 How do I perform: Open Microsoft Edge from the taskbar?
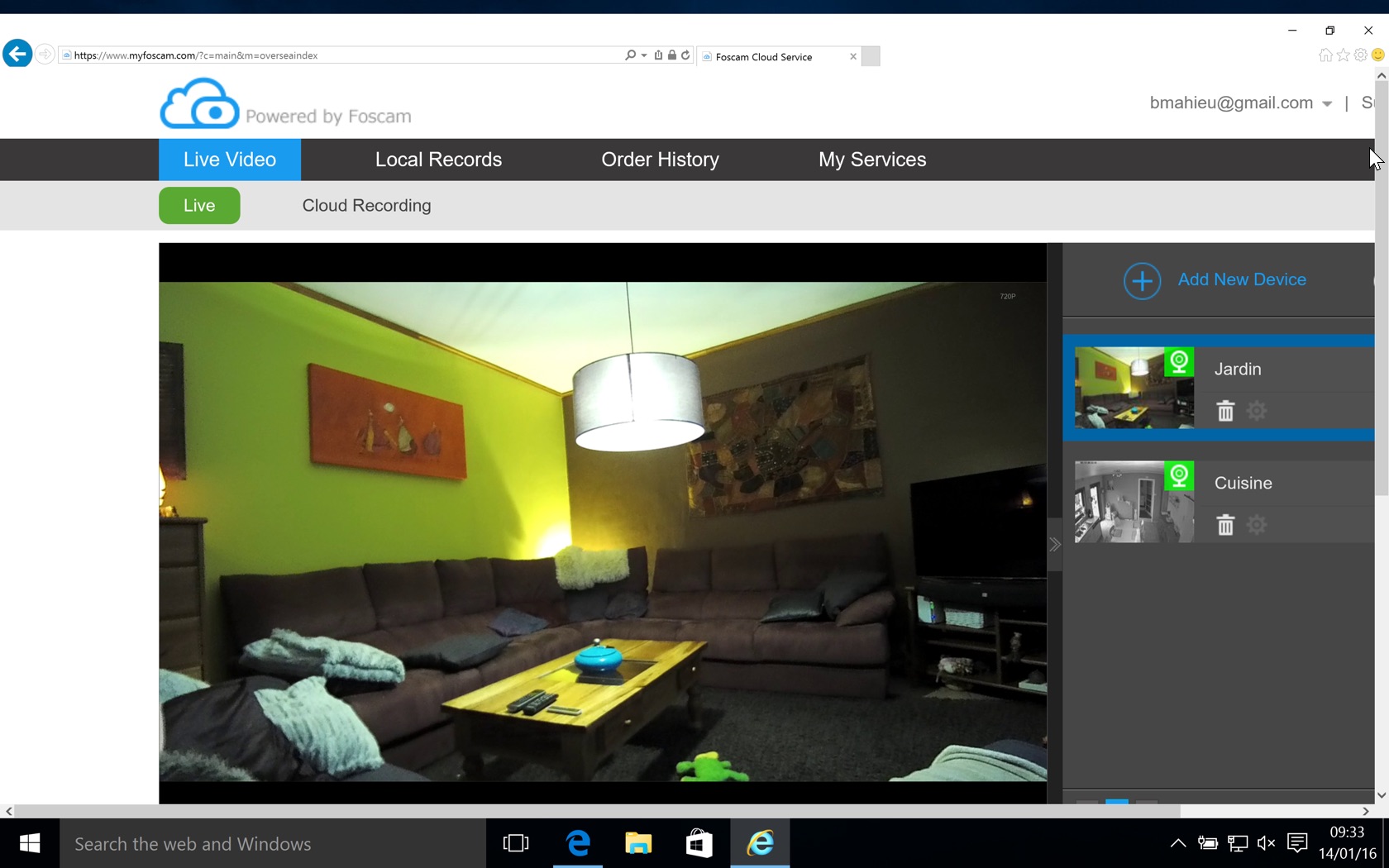pos(578,843)
